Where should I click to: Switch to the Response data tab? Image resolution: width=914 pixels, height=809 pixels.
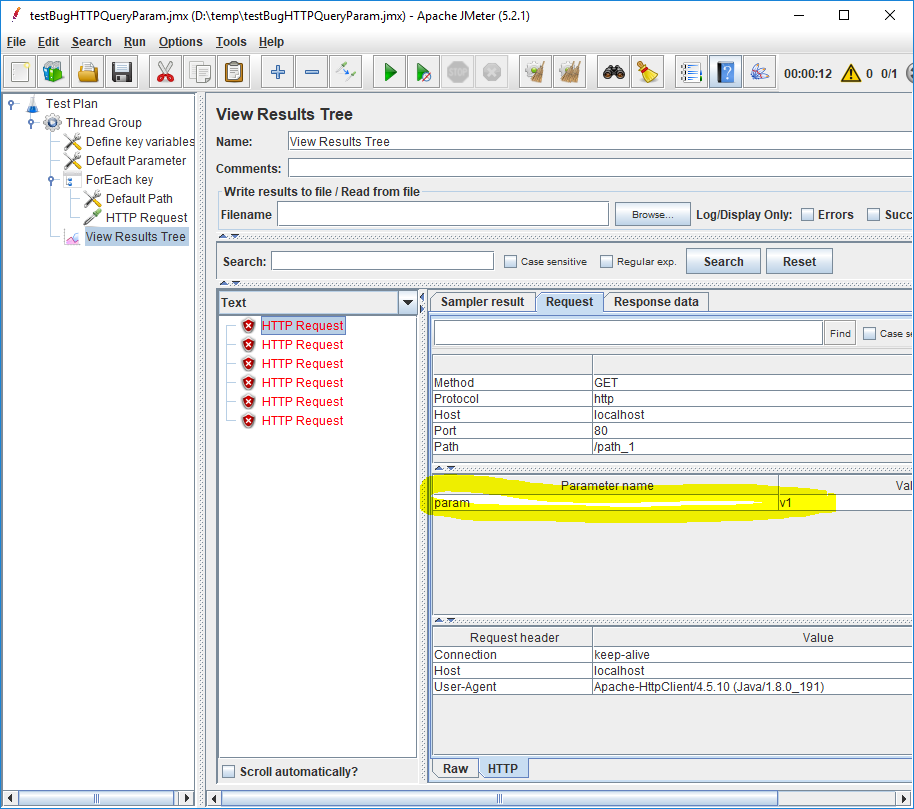(655, 301)
